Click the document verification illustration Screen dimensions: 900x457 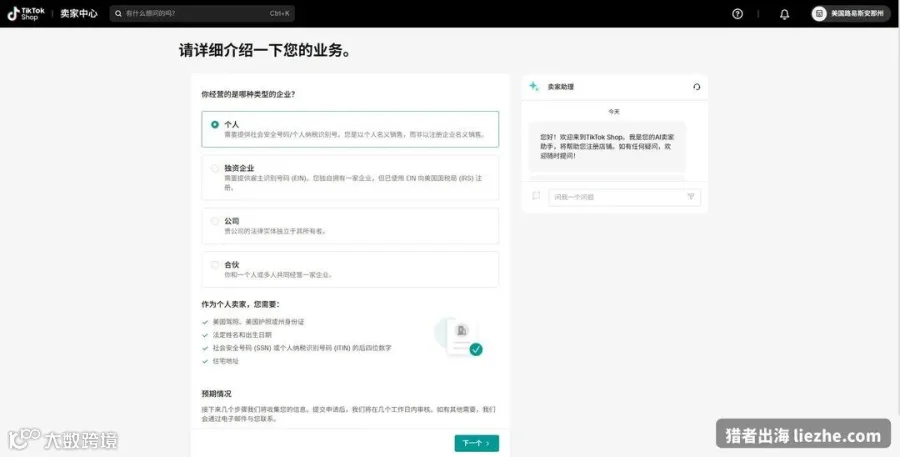coord(459,338)
